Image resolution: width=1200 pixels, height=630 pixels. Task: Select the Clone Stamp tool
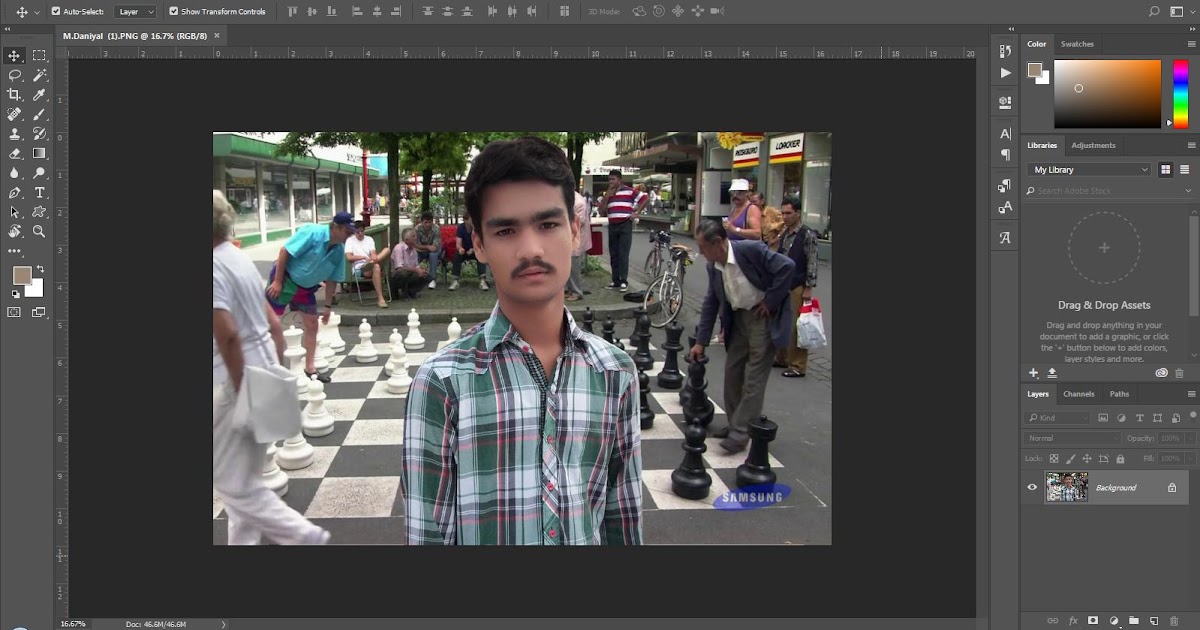(x=14, y=134)
